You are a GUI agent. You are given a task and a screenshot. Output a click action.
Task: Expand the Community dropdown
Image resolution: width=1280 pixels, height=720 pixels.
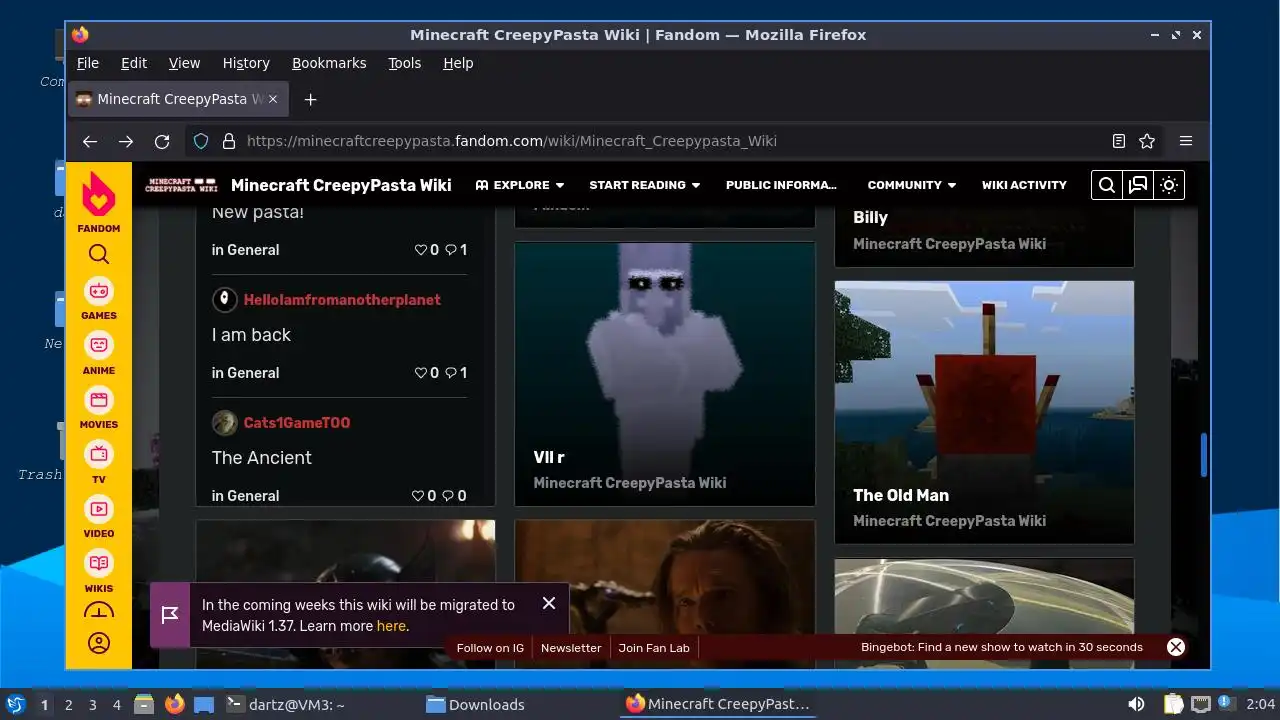click(912, 185)
